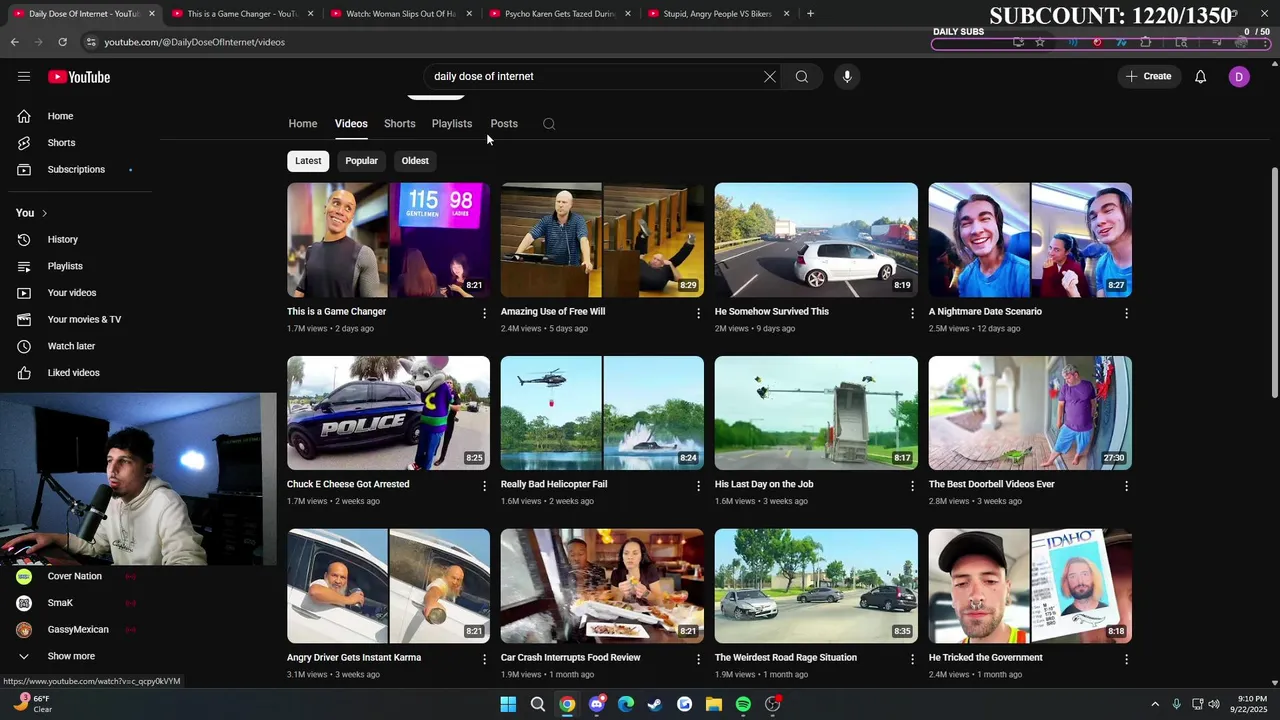Open the YouTube hamburger guide menu
This screenshot has width=1280, height=720.
point(24,77)
